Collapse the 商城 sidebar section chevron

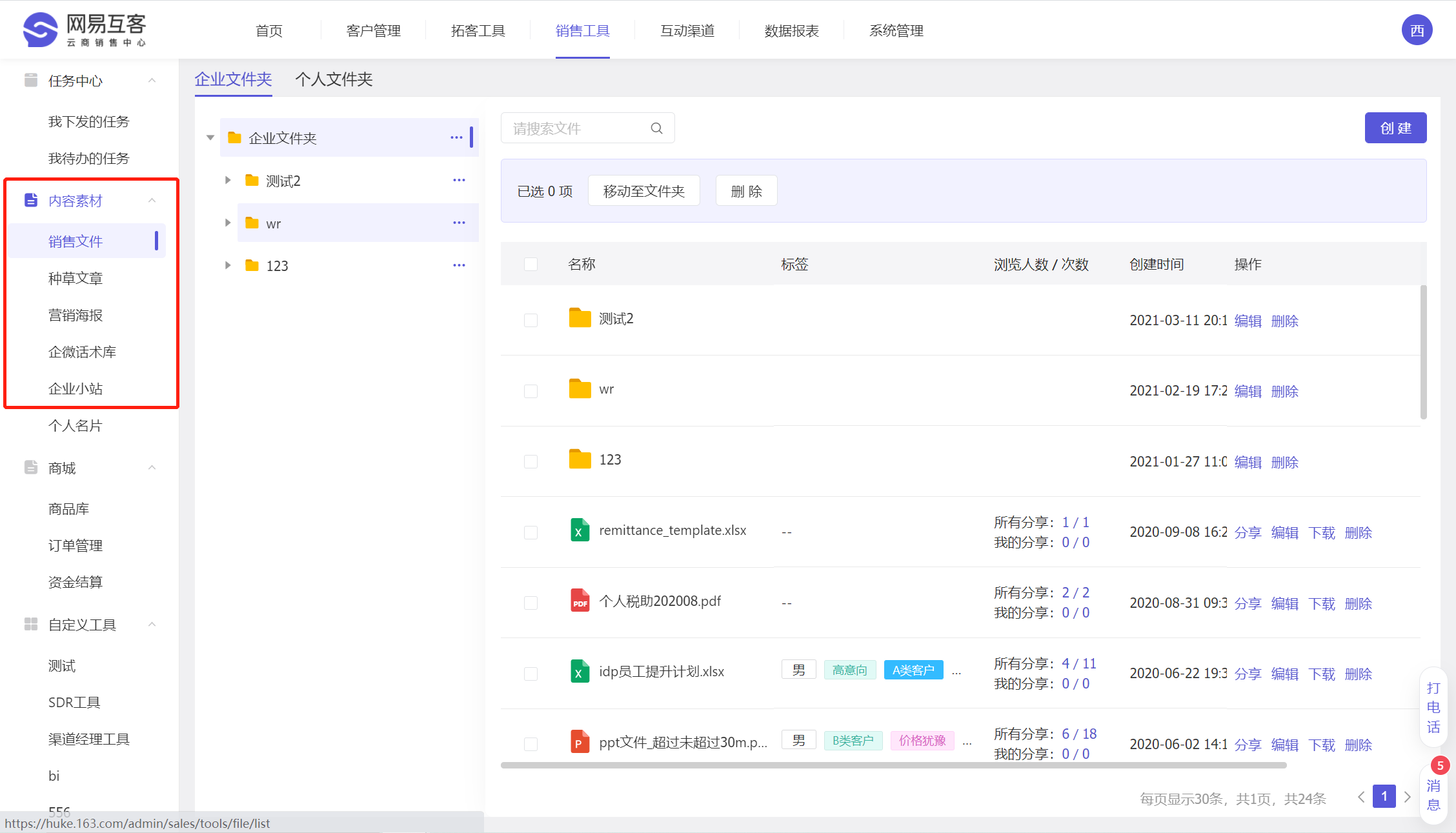tap(152, 467)
